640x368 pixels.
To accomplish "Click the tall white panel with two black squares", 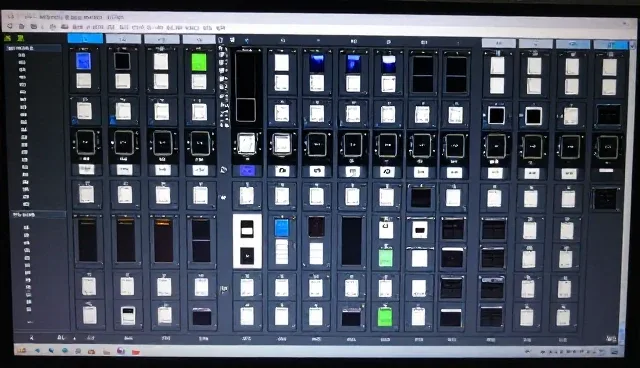I will coord(247,241).
